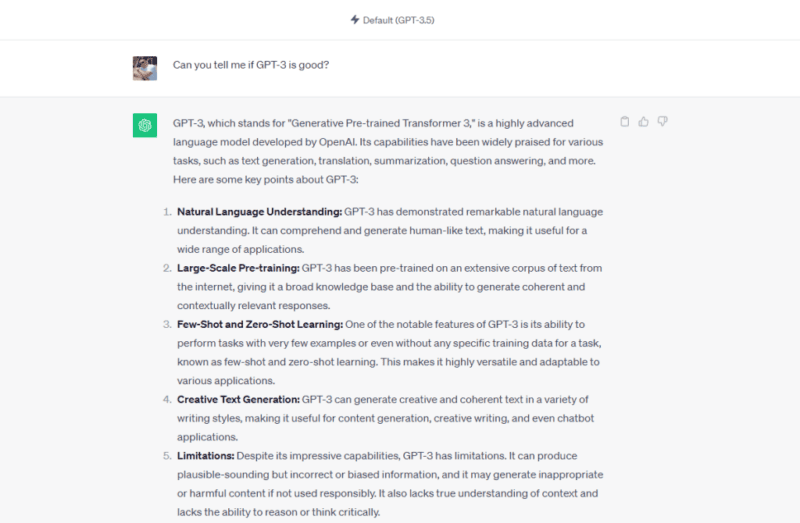Click list number 1 in the response
This screenshot has width=800, height=523.
pyautogui.click(x=167, y=212)
